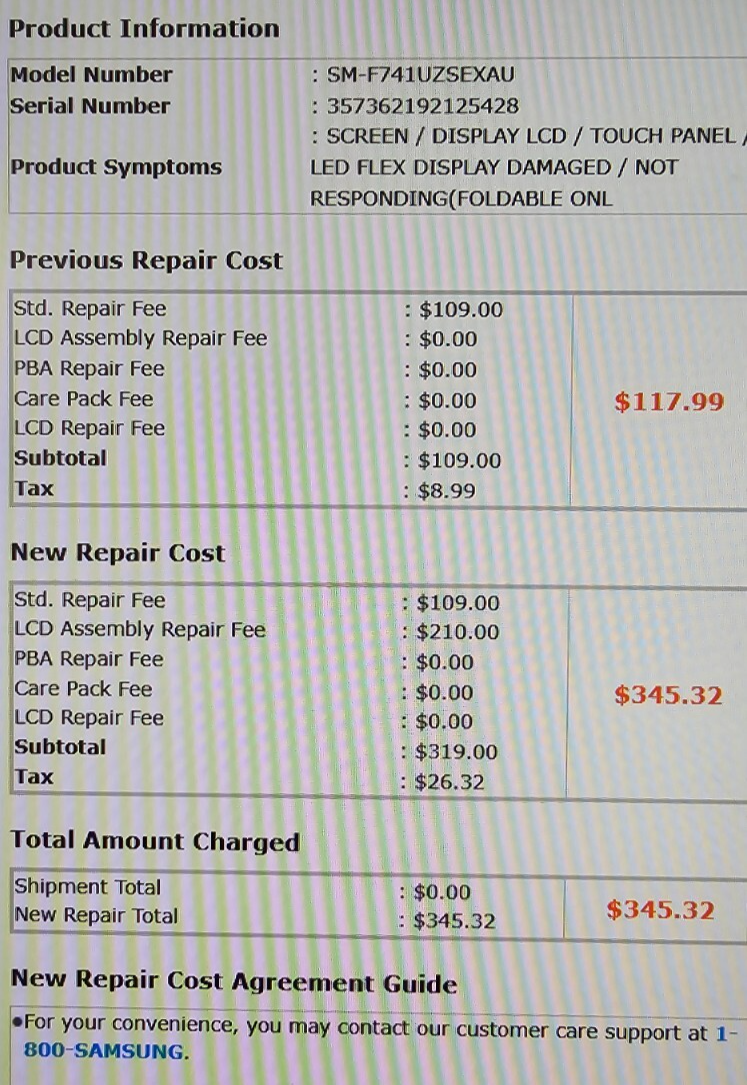747x1085 pixels.
Task: Click the red $345.32 total amount charged
Action: pos(661,909)
